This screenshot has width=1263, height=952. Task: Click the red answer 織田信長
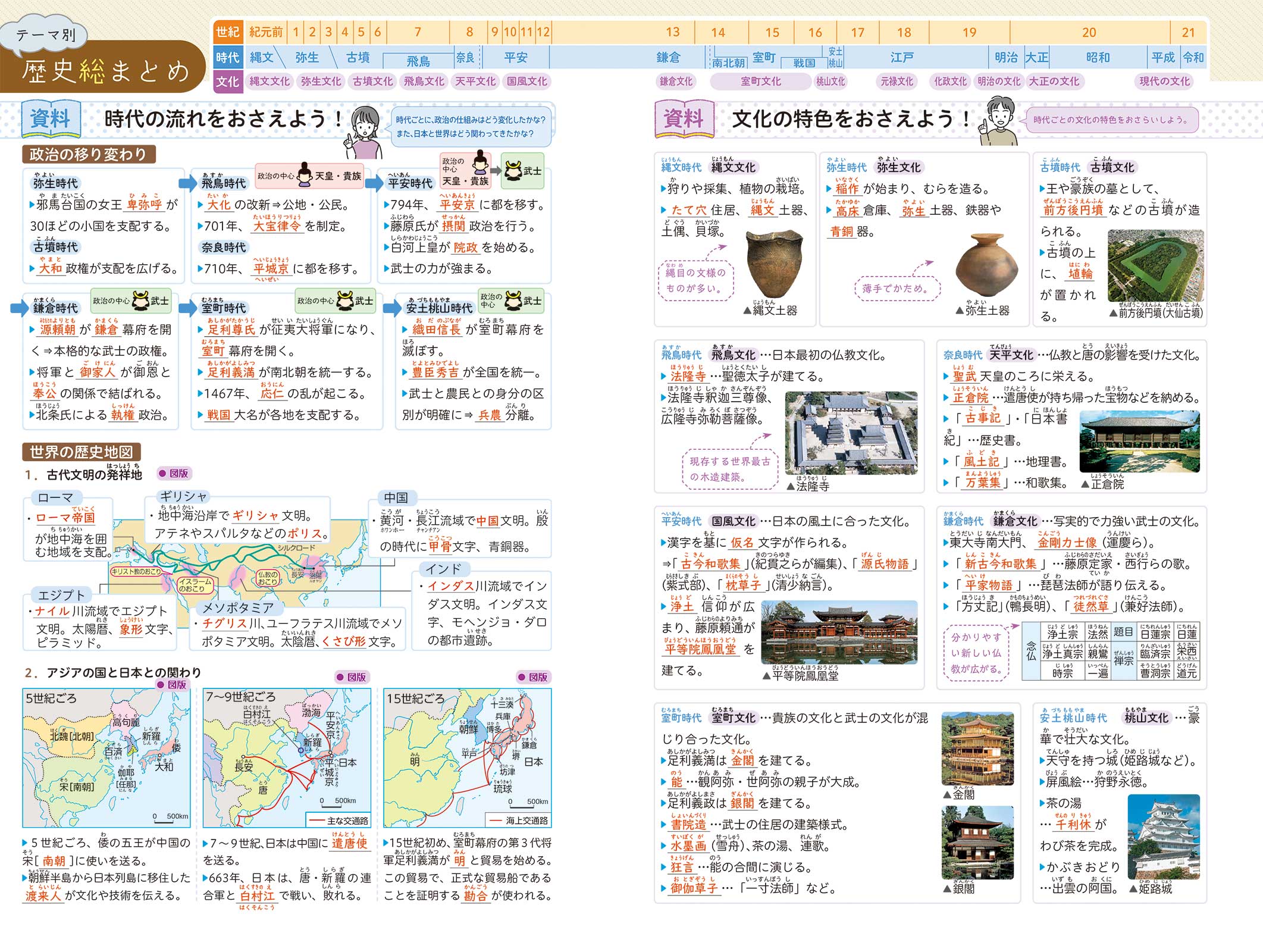[x=437, y=330]
